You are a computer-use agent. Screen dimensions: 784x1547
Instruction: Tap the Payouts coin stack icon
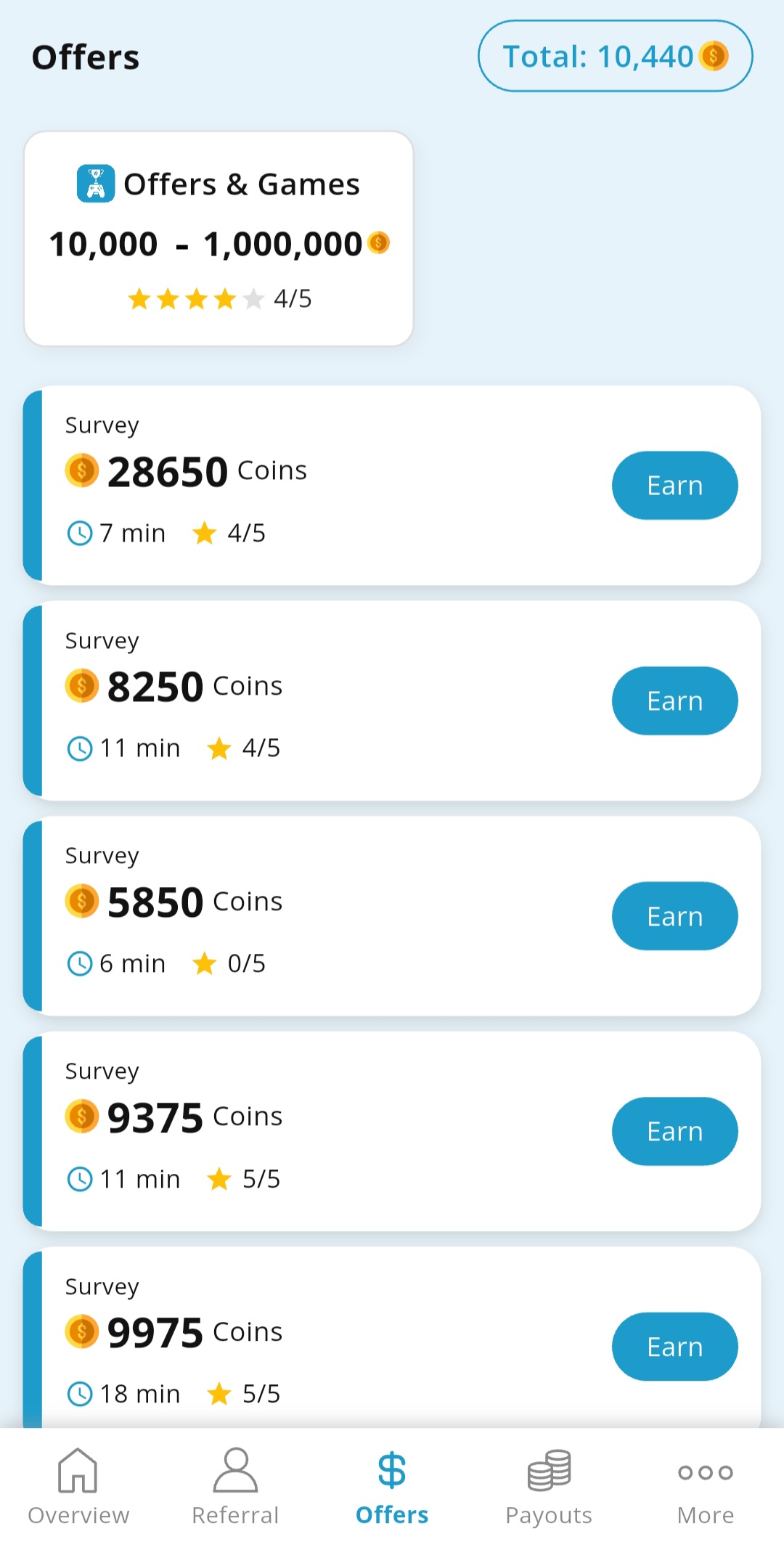[x=549, y=1470]
